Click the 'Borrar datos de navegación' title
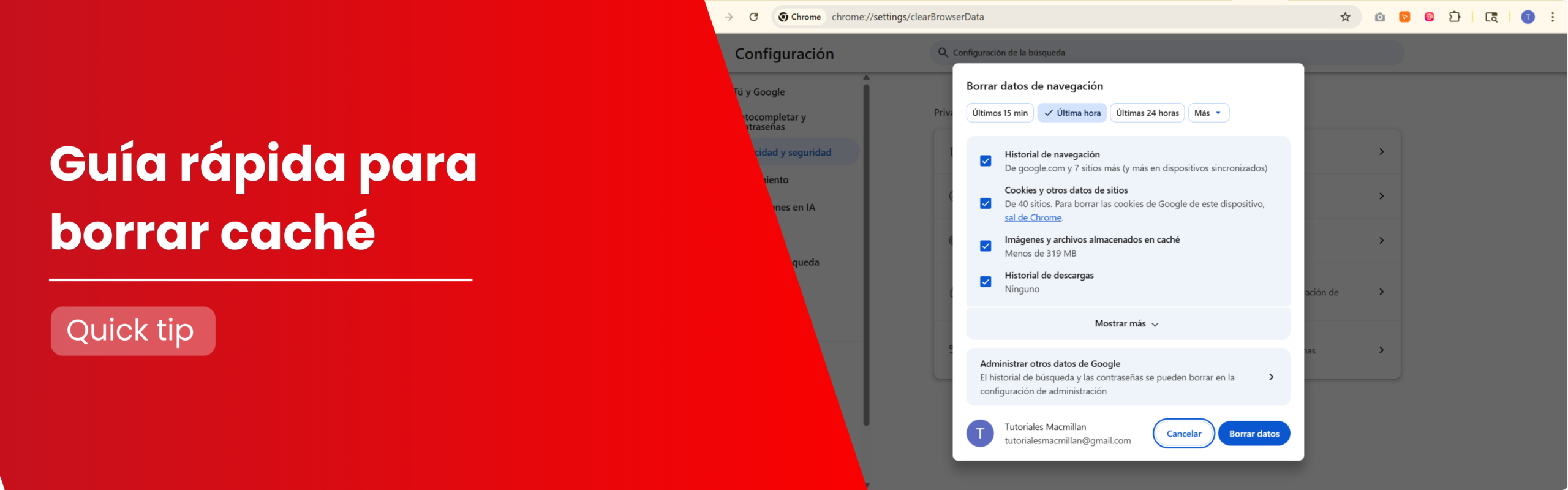 coord(1035,86)
